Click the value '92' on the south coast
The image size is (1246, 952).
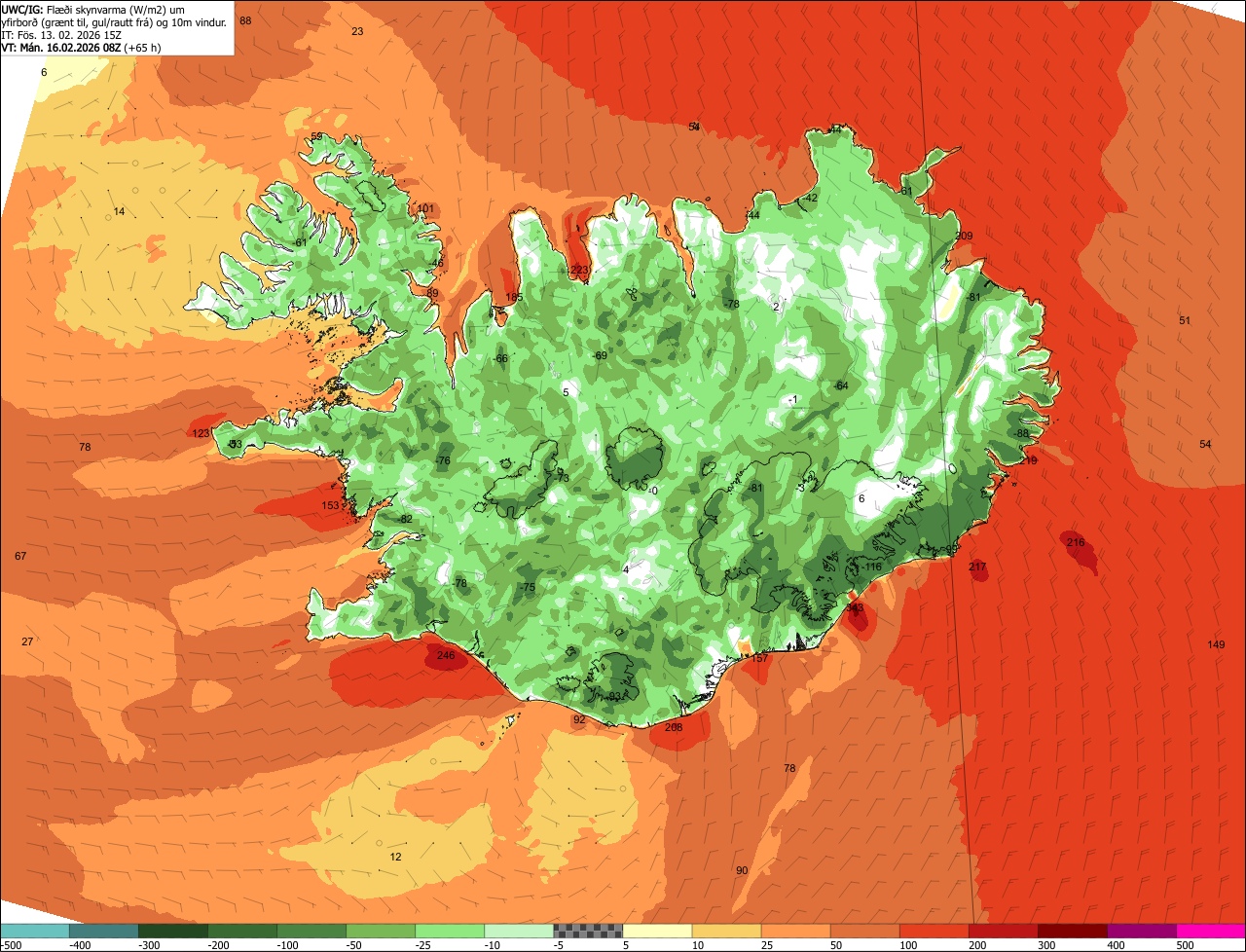point(579,719)
